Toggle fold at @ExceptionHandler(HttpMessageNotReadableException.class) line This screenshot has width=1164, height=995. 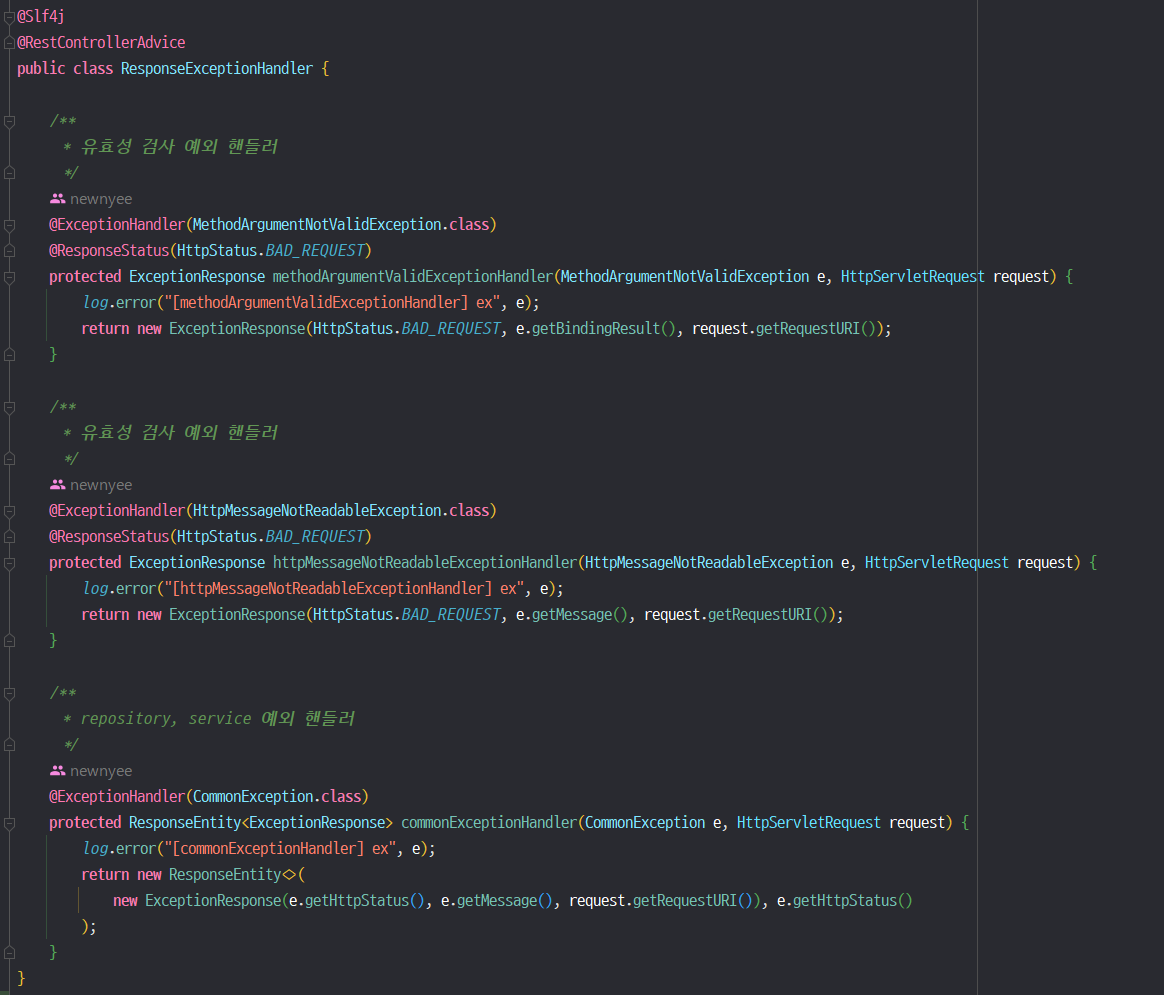tap(9, 511)
